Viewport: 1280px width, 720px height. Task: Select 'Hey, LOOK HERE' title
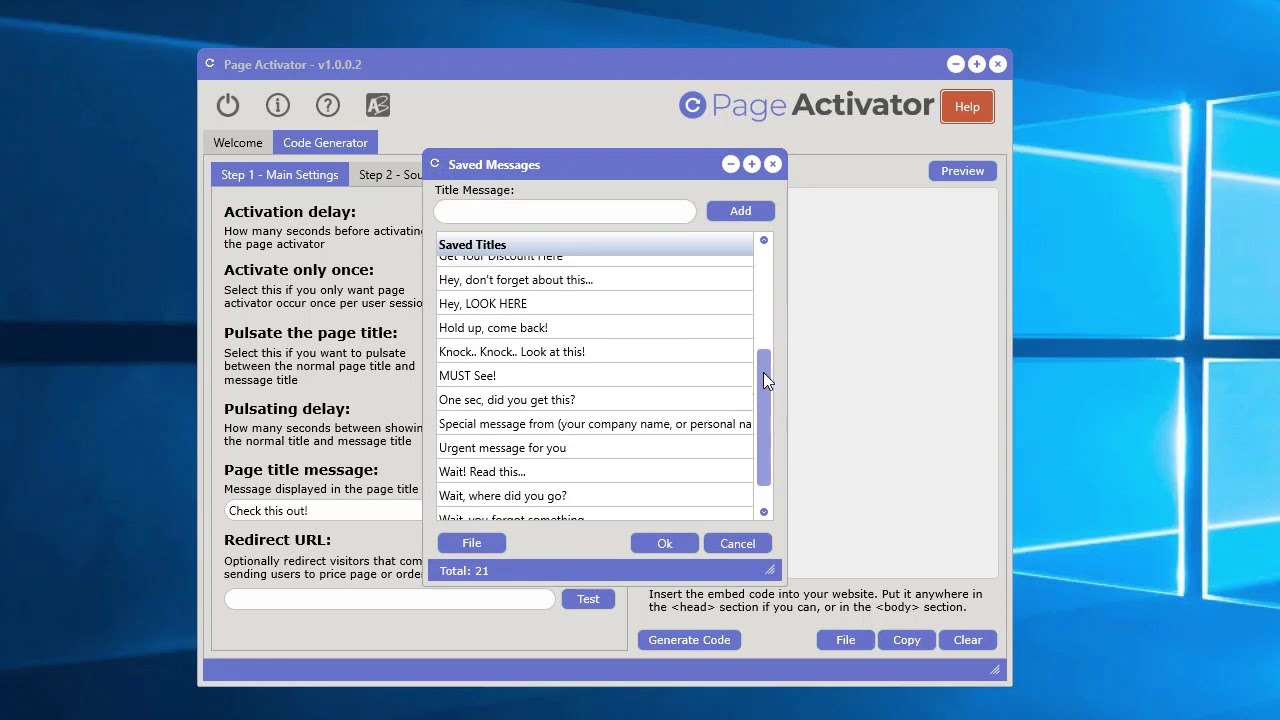[x=595, y=304]
